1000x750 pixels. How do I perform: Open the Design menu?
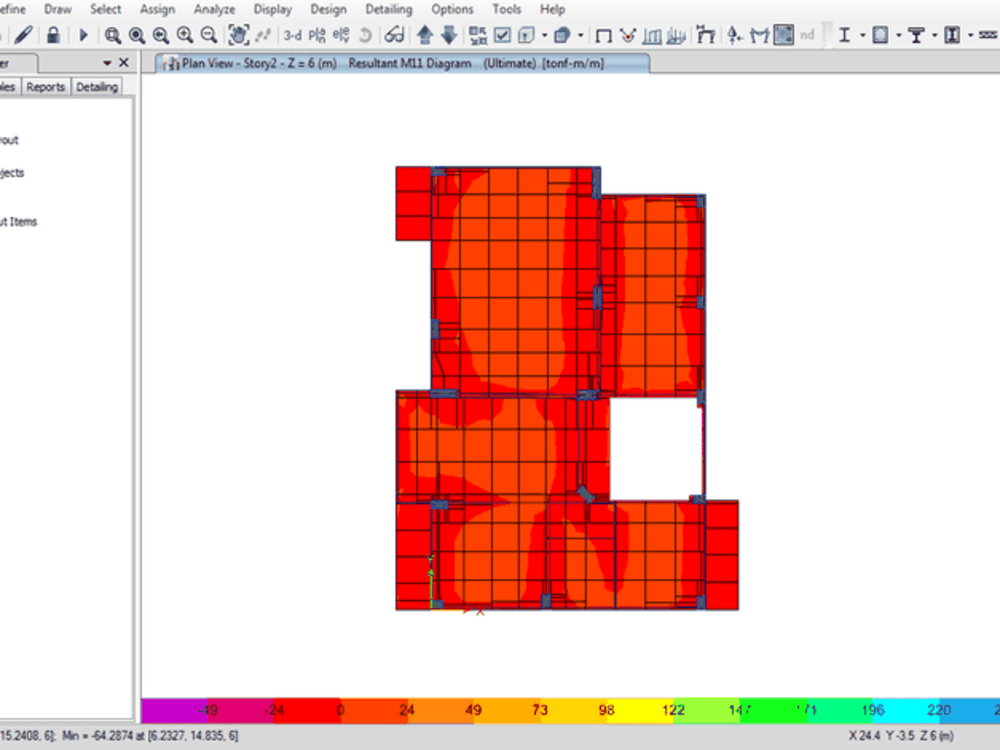(328, 10)
